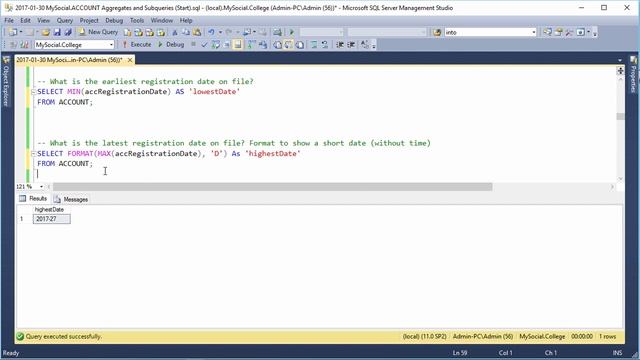Close the query document tab
640x360 pixels.
point(130,60)
